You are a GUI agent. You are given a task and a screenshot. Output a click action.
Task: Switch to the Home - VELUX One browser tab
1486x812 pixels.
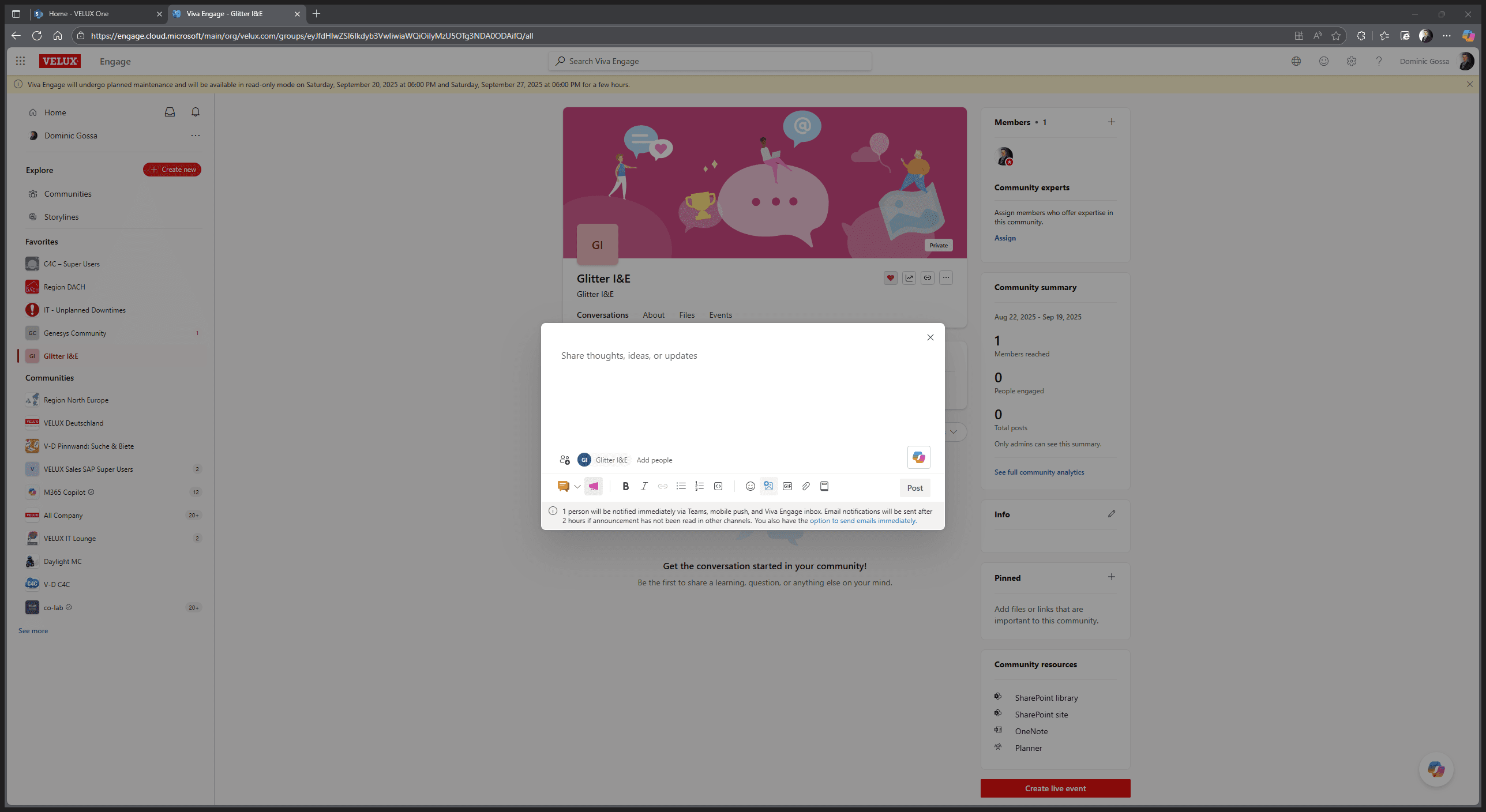(x=98, y=14)
